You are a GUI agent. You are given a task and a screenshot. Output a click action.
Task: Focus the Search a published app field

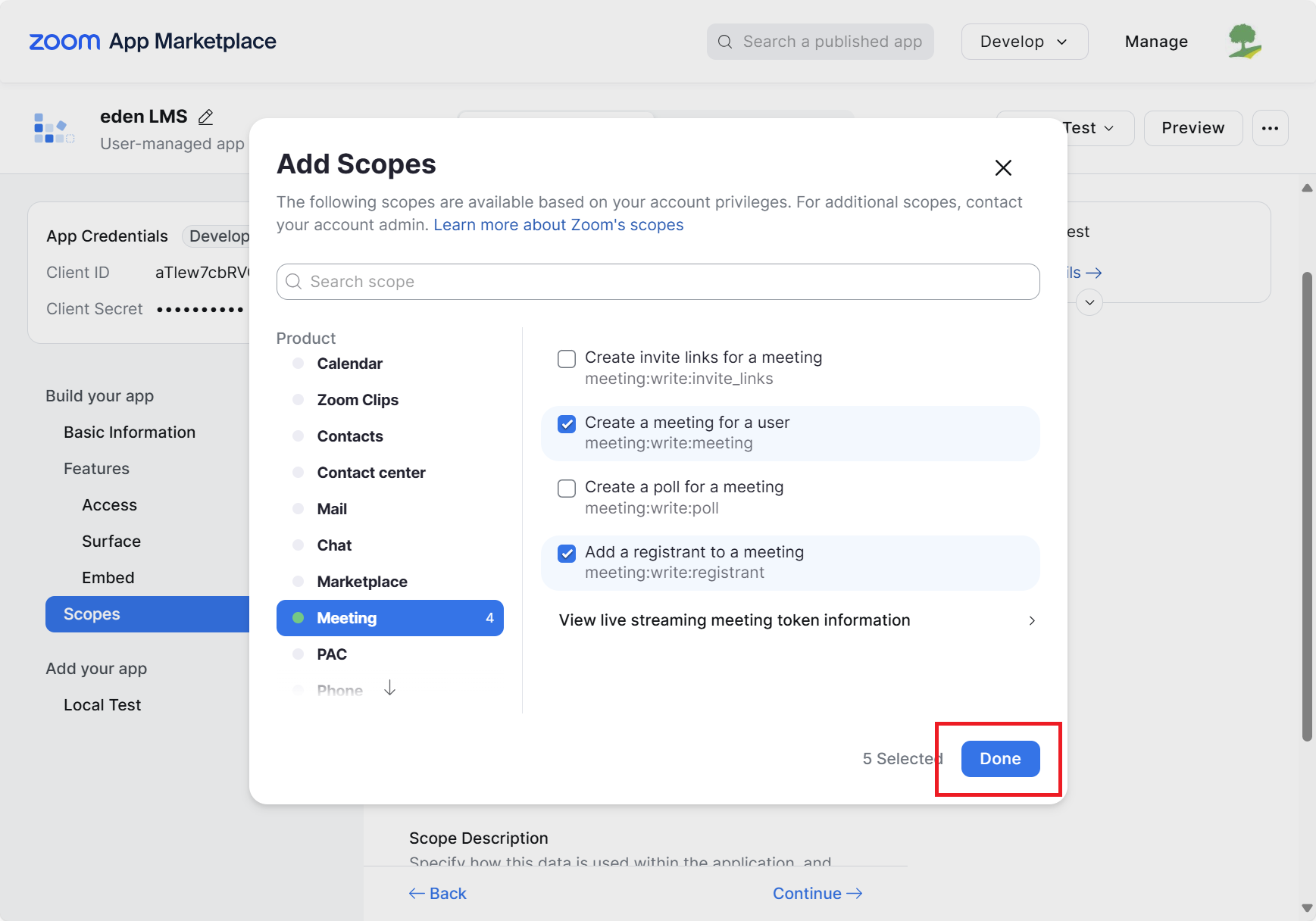(820, 42)
